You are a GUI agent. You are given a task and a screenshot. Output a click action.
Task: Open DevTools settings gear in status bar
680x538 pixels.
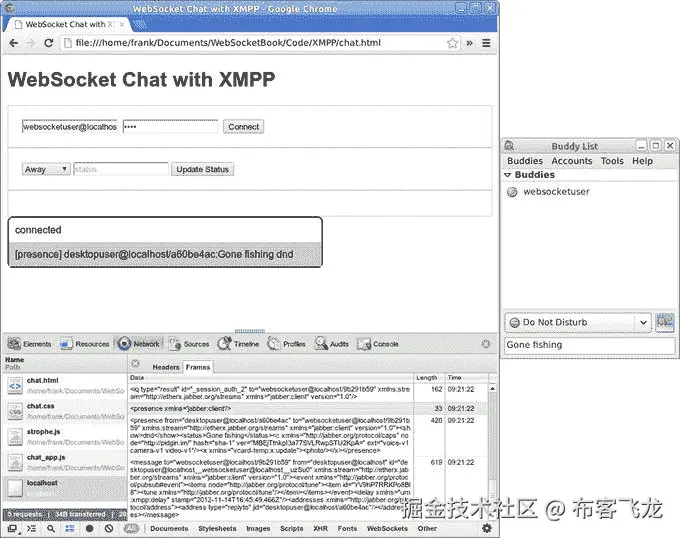487,528
